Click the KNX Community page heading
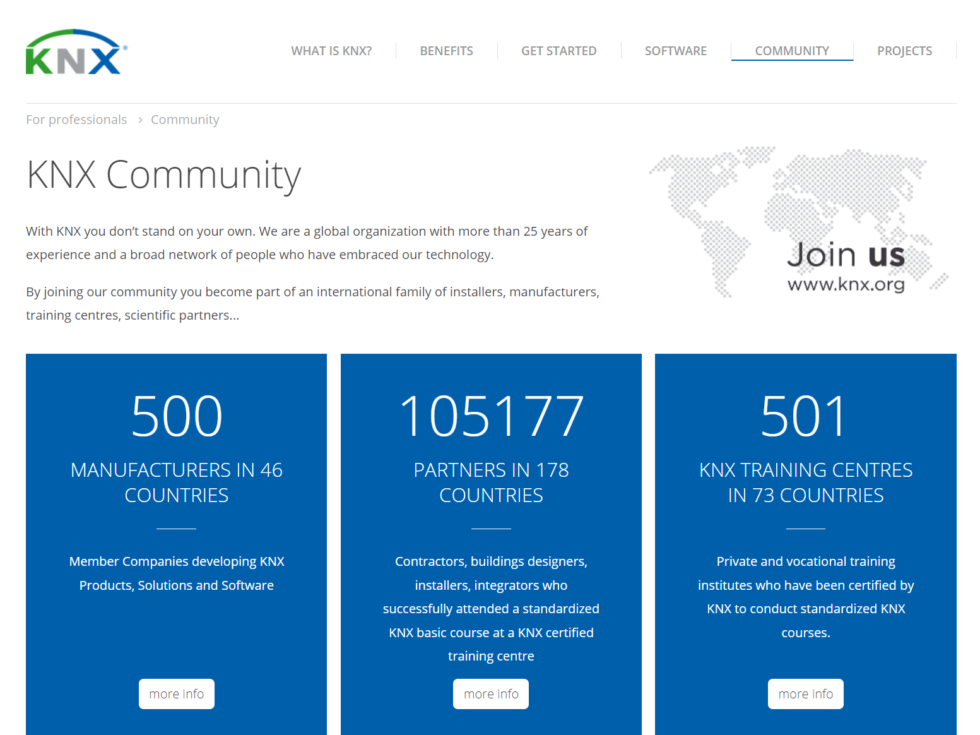Image resolution: width=980 pixels, height=735 pixels. tap(164, 175)
